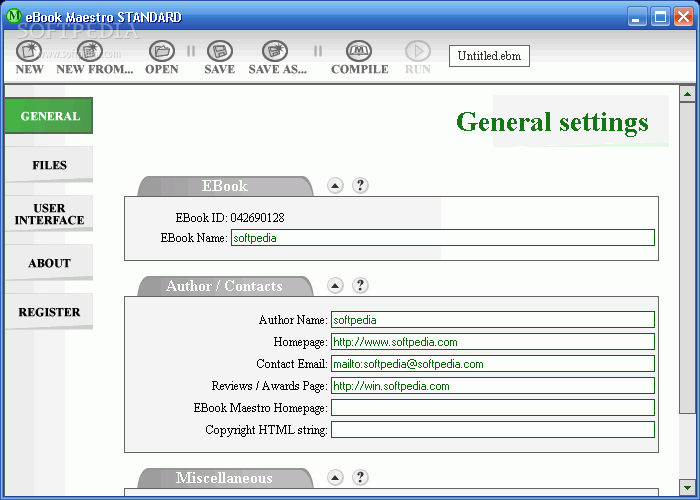Click the Author Name input field

(x=493, y=320)
